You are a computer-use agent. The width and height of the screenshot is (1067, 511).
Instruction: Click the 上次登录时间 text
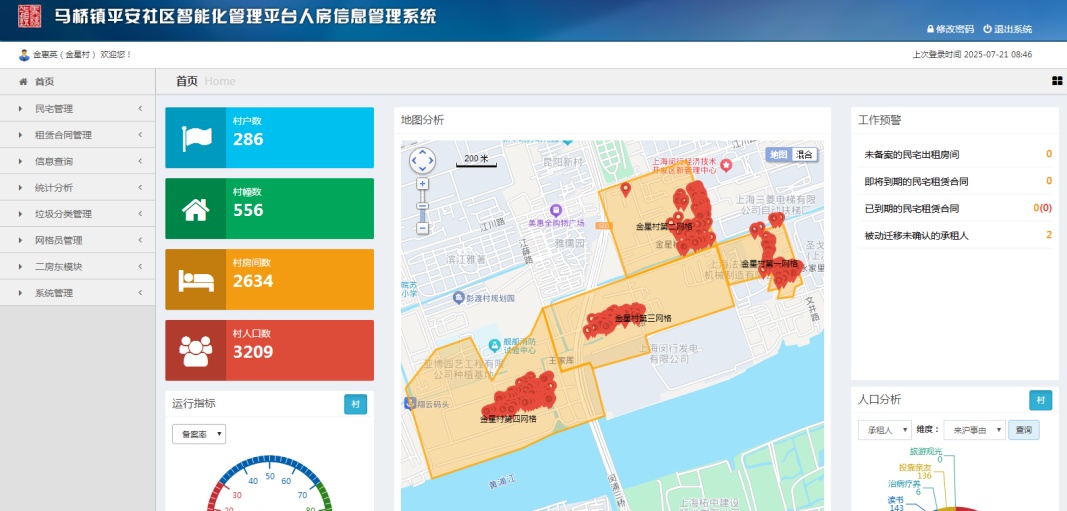click(x=972, y=54)
